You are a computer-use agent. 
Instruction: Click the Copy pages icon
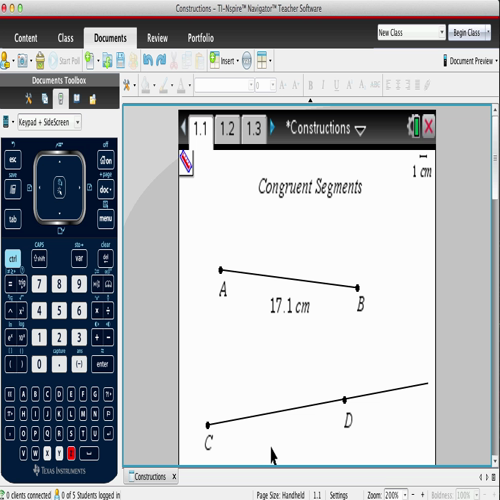(x=187, y=60)
